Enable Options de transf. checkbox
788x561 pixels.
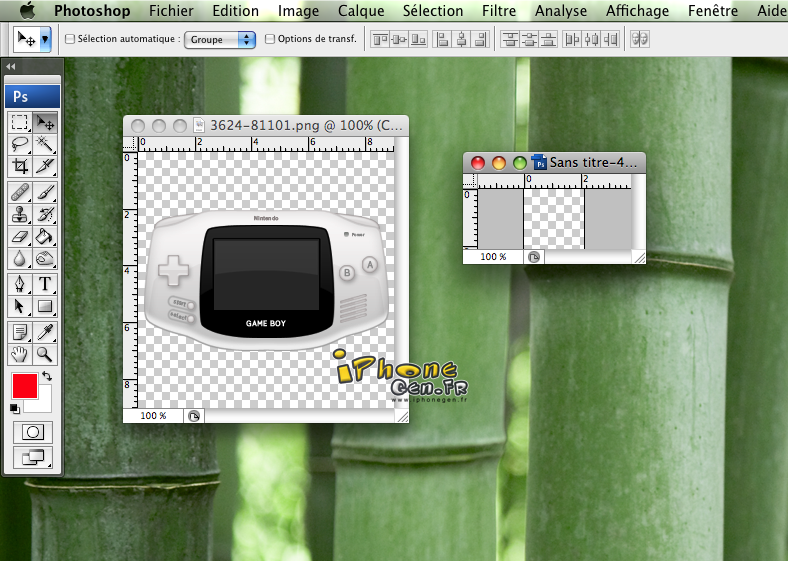point(270,39)
